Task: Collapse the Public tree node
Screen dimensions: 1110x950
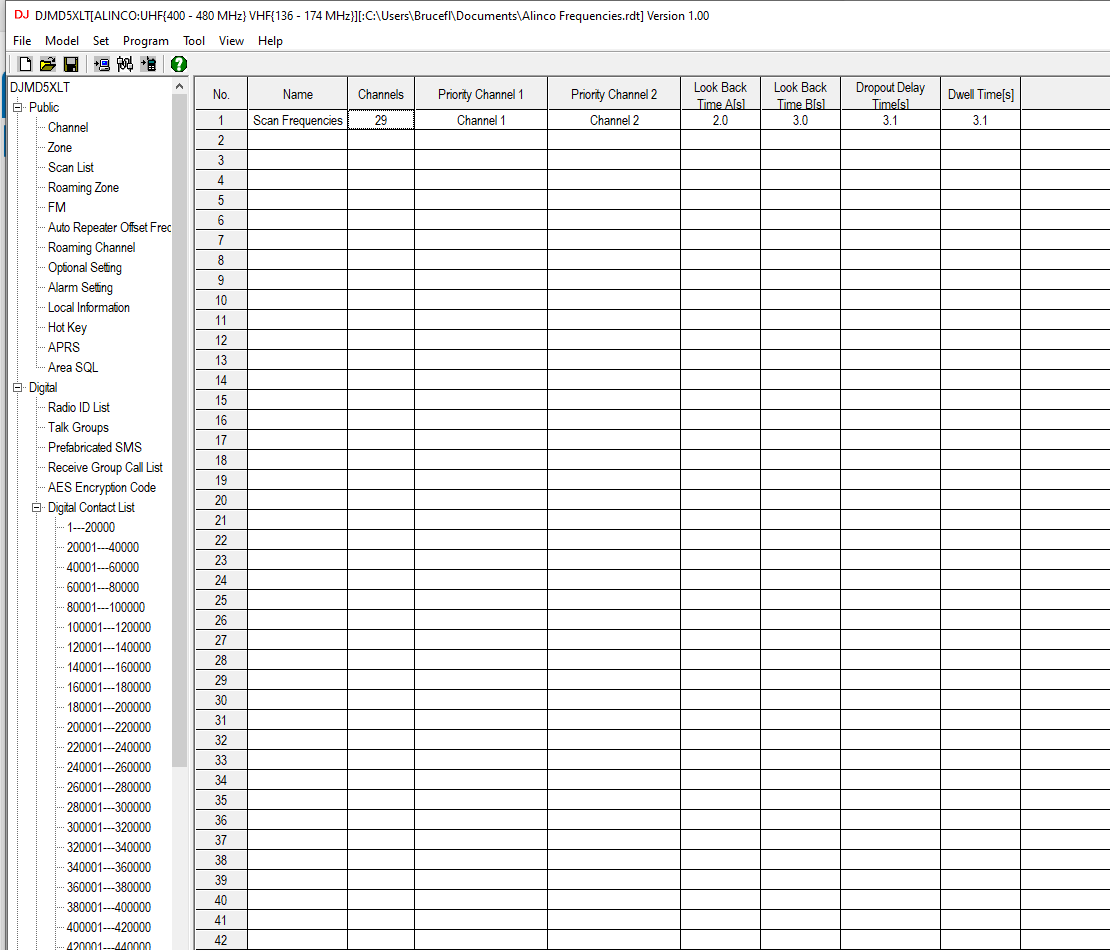Action: pyautogui.click(x=17, y=108)
